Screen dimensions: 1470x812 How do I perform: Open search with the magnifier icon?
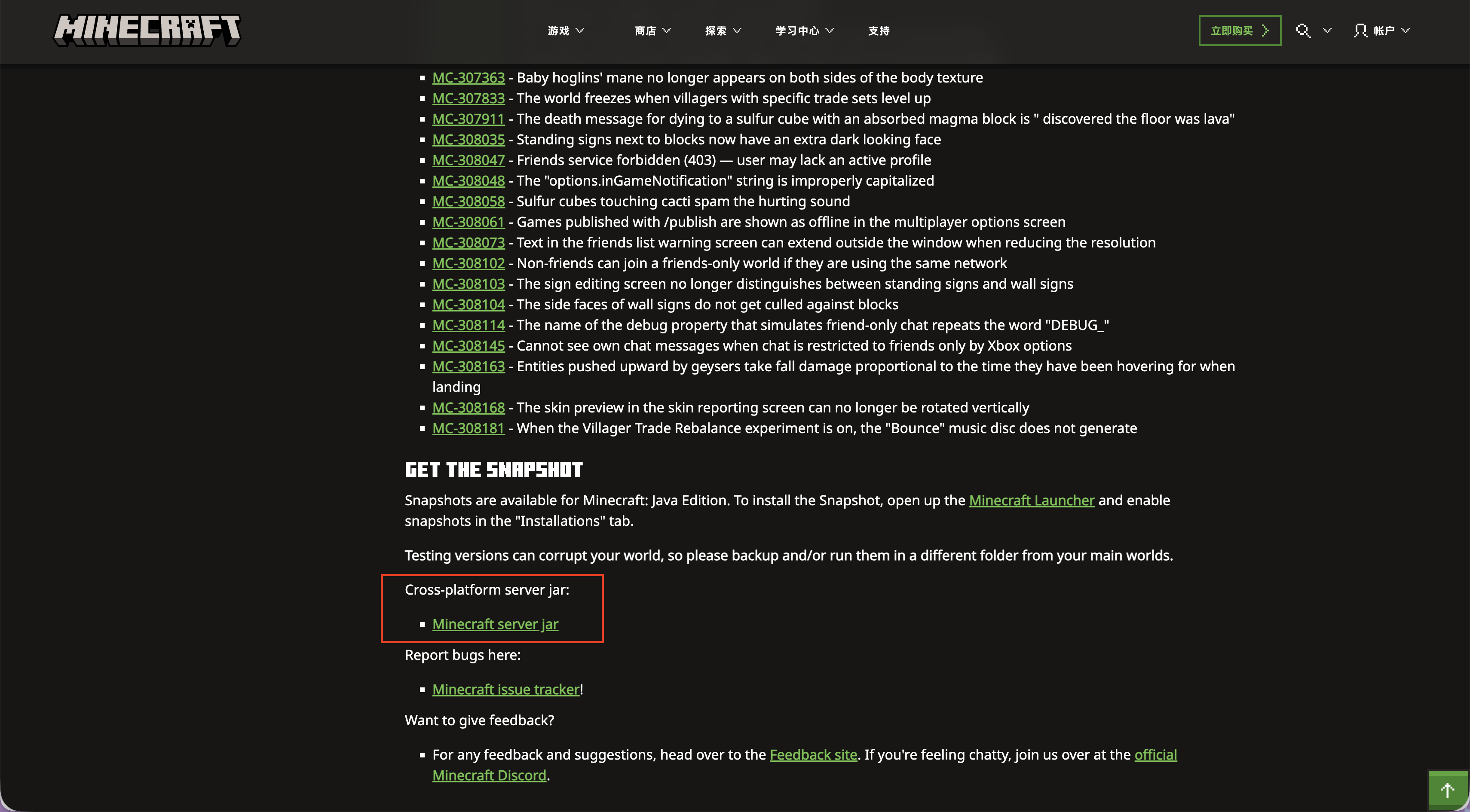[x=1303, y=31]
